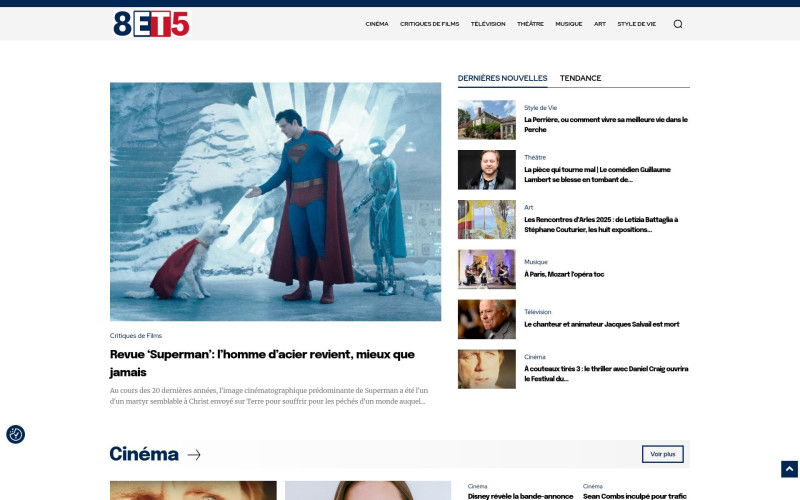Click Superman excerpt starting 'Au cours des 20'

269,396
